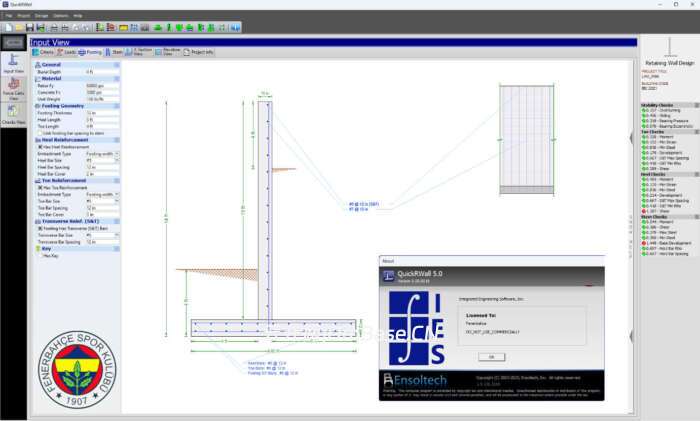Click the Heel Bar Cover field
The height and width of the screenshot is (421, 700).
[x=102, y=174]
